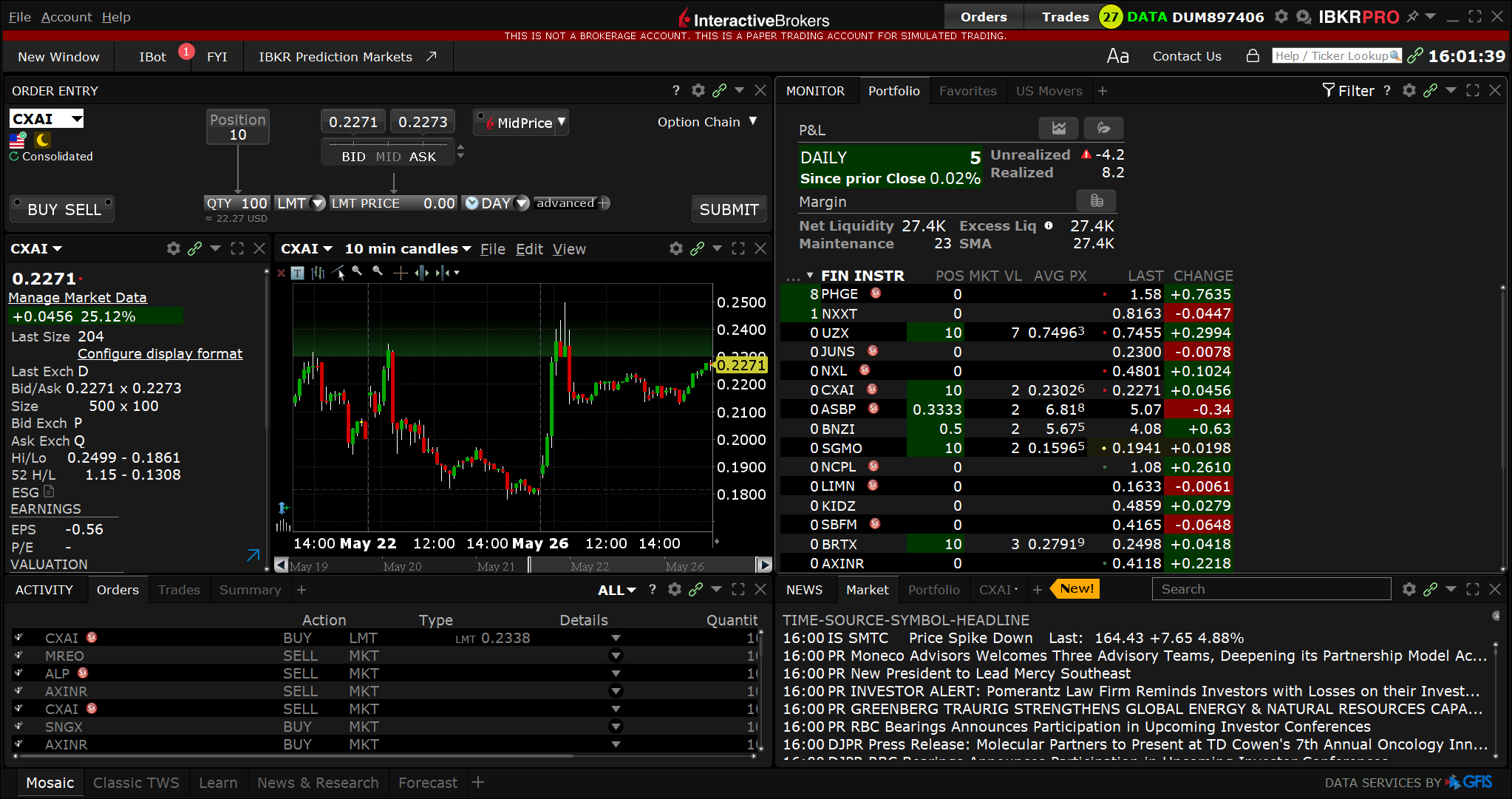Select the BUY side toggle
Screen dimensions: 1512x799
(42, 209)
